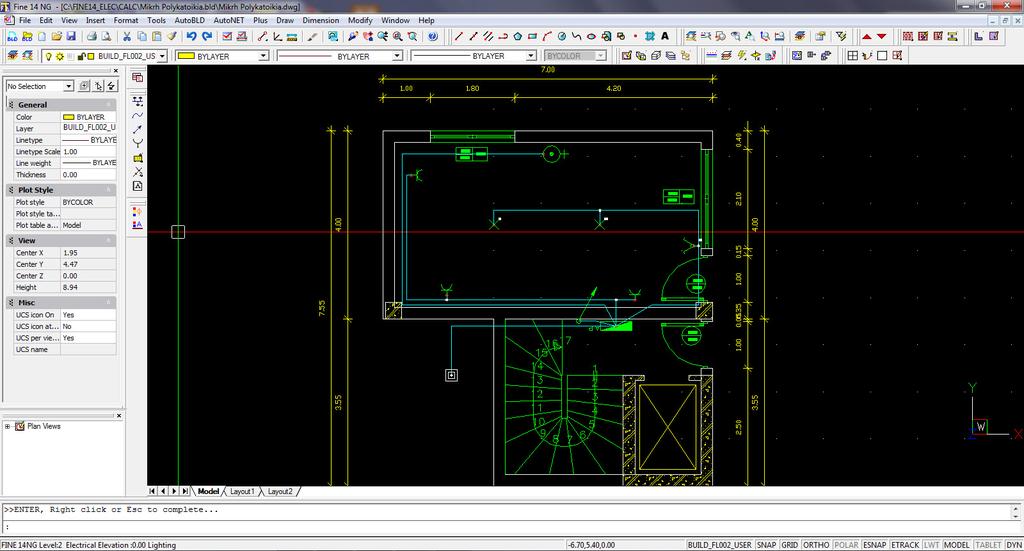
Task: Select the Ellipse draw tool
Action: click(591, 37)
